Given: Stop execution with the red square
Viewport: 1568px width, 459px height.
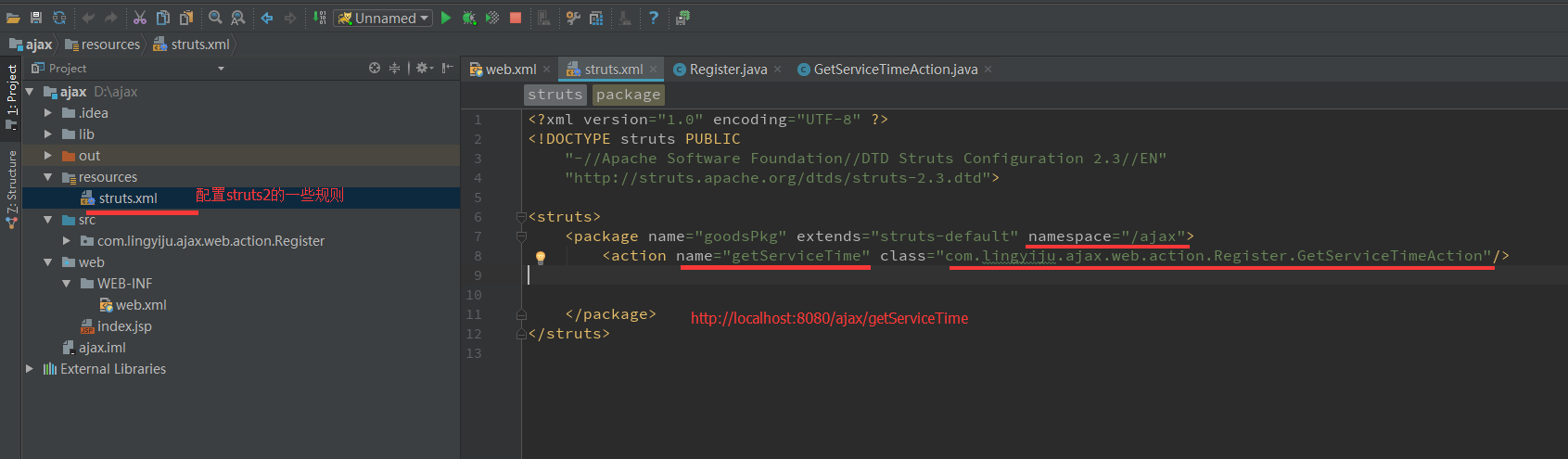Looking at the screenshot, I should [516, 18].
